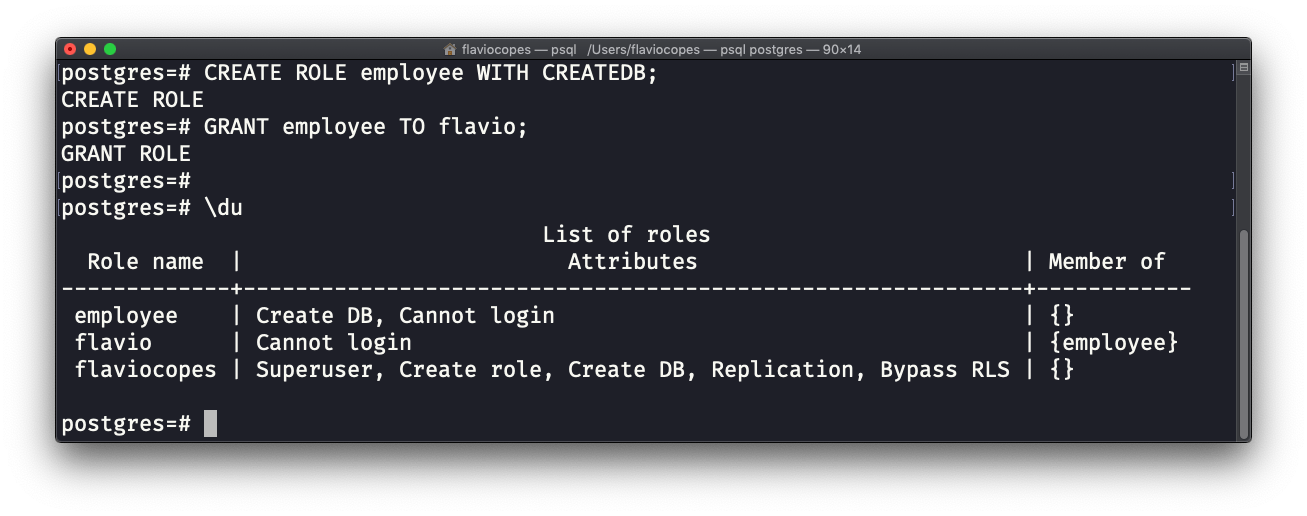Click the 'employee' role name in the table

click(x=126, y=316)
